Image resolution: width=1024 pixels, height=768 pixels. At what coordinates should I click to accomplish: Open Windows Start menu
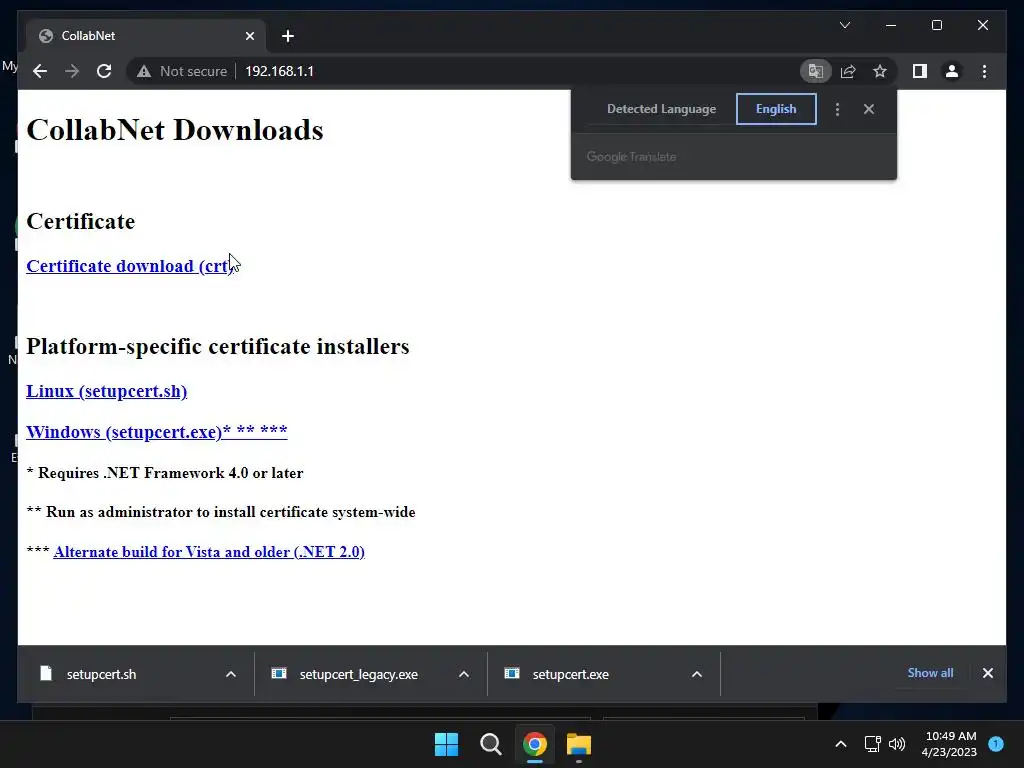pos(447,744)
